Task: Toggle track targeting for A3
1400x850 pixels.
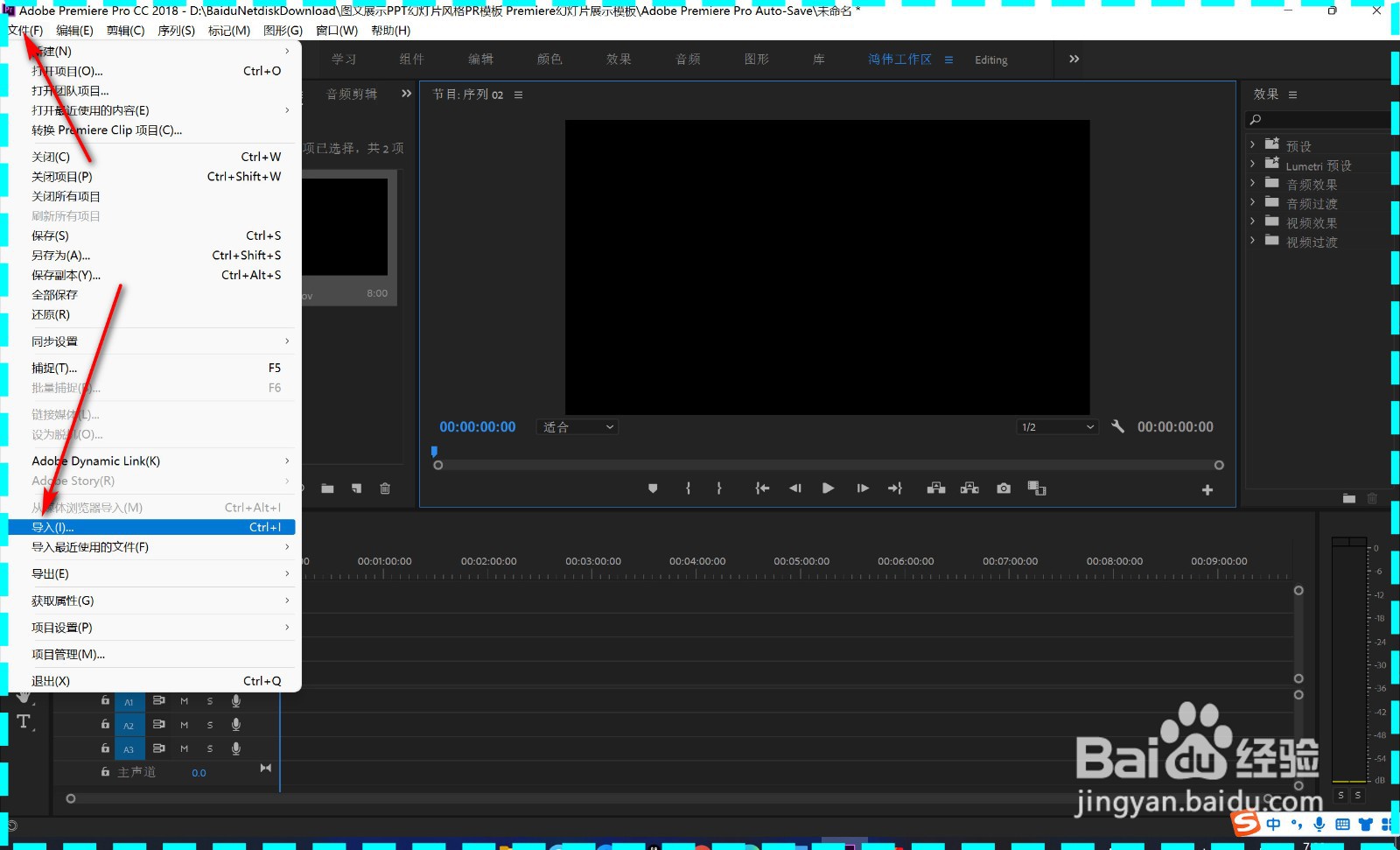Action: pyautogui.click(x=129, y=749)
